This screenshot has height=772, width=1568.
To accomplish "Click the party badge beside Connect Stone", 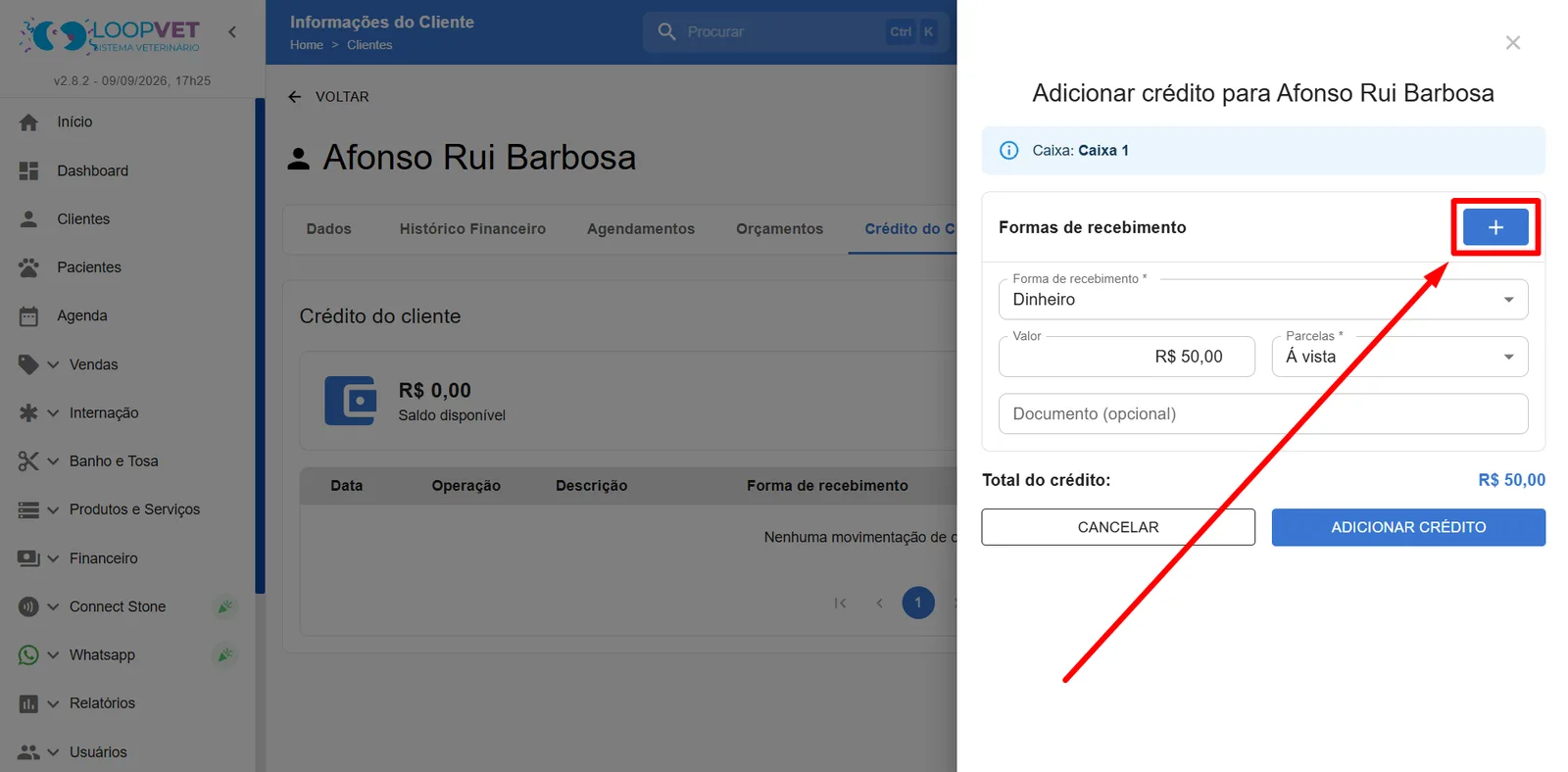I will pyautogui.click(x=225, y=606).
